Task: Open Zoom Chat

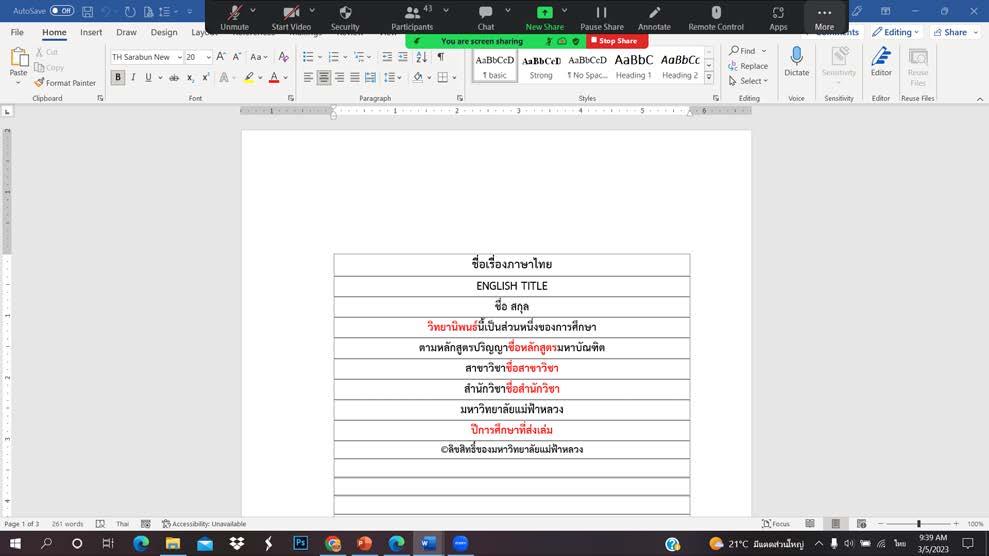Action: tap(486, 18)
